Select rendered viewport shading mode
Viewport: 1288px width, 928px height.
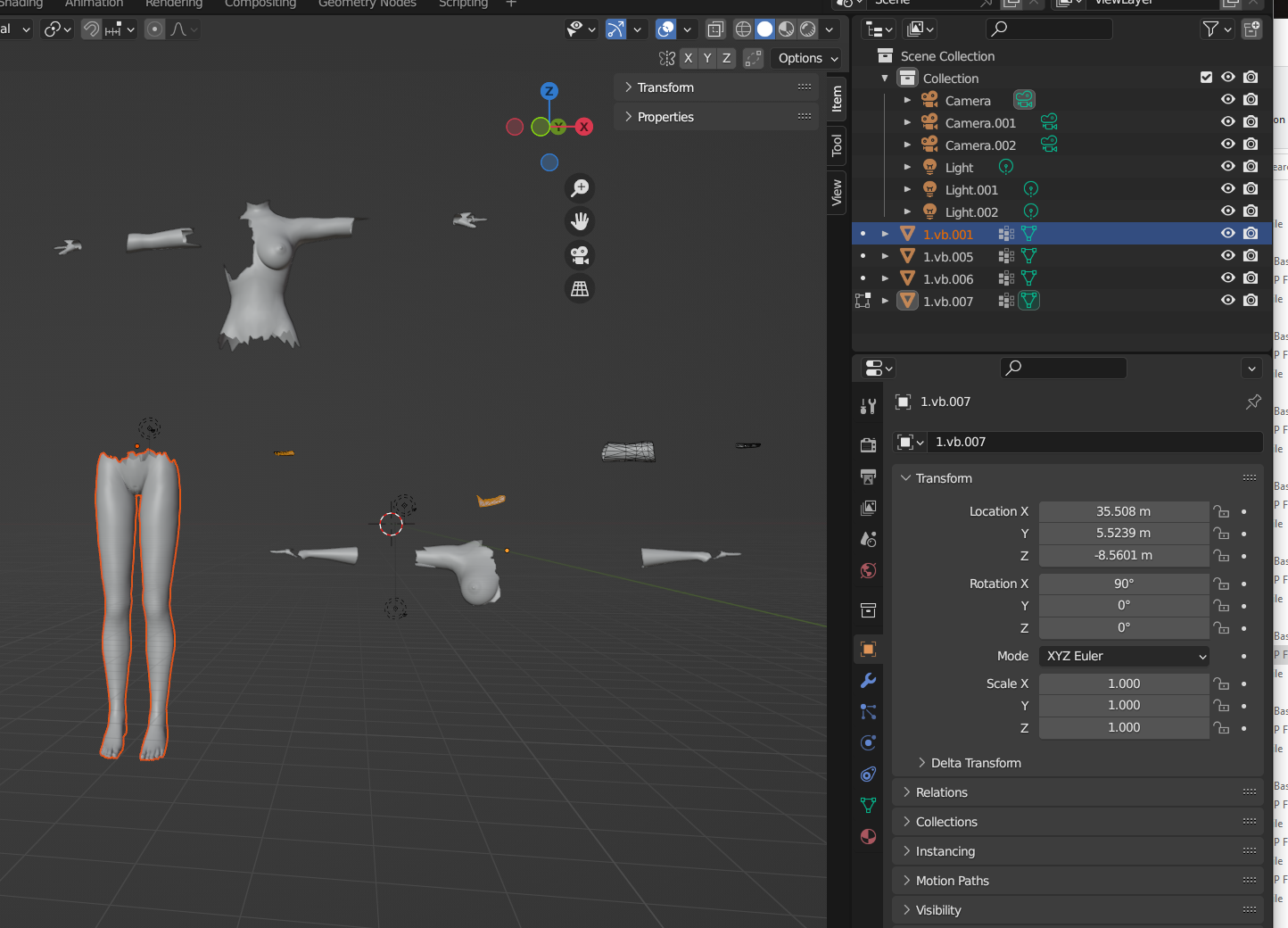point(808,29)
